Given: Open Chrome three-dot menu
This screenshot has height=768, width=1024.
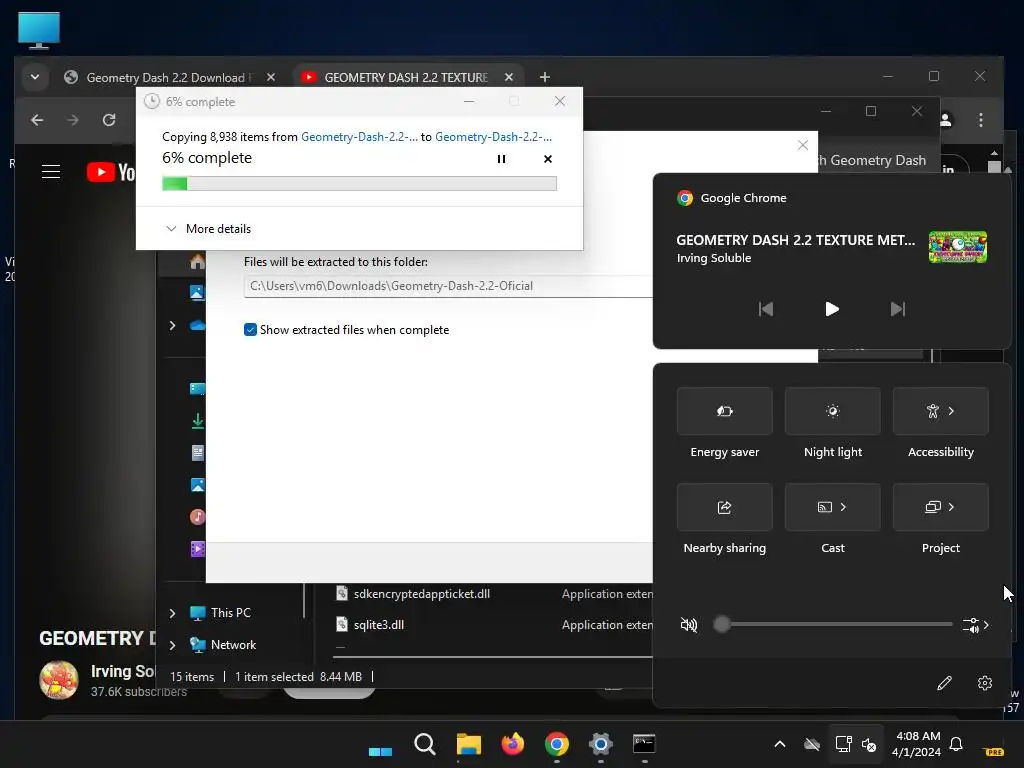Looking at the screenshot, I should [x=980, y=120].
